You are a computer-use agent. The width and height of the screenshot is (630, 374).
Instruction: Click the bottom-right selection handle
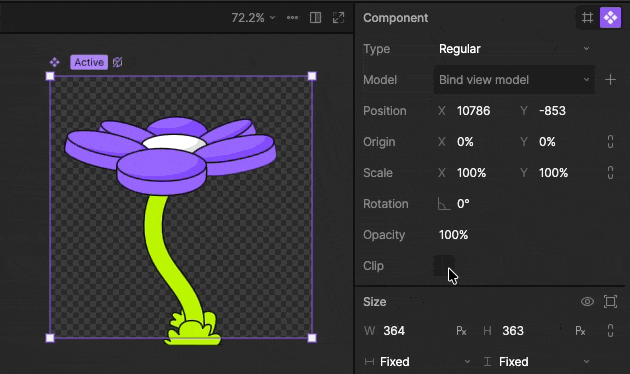(312, 338)
